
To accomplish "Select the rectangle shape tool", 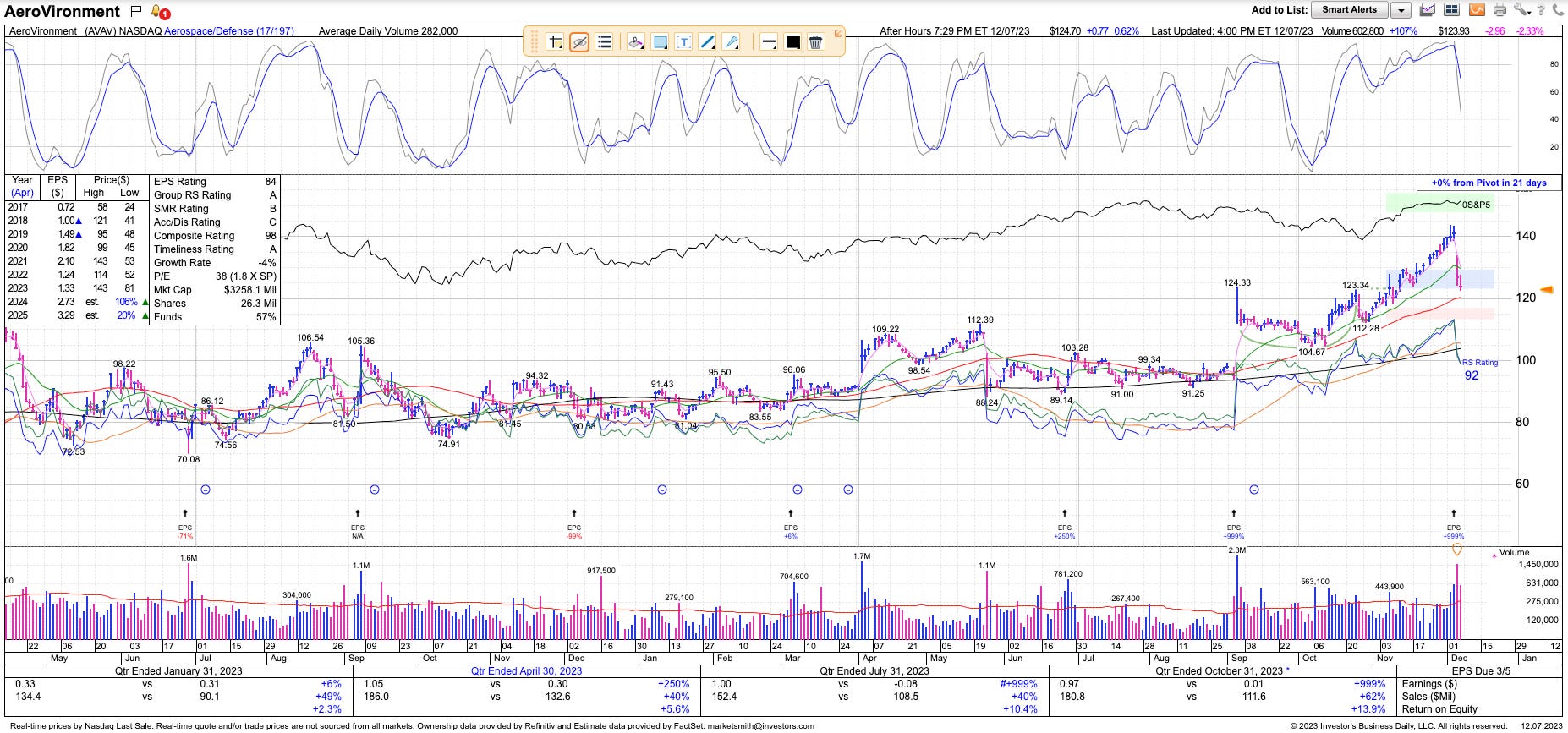I will pos(661,41).
